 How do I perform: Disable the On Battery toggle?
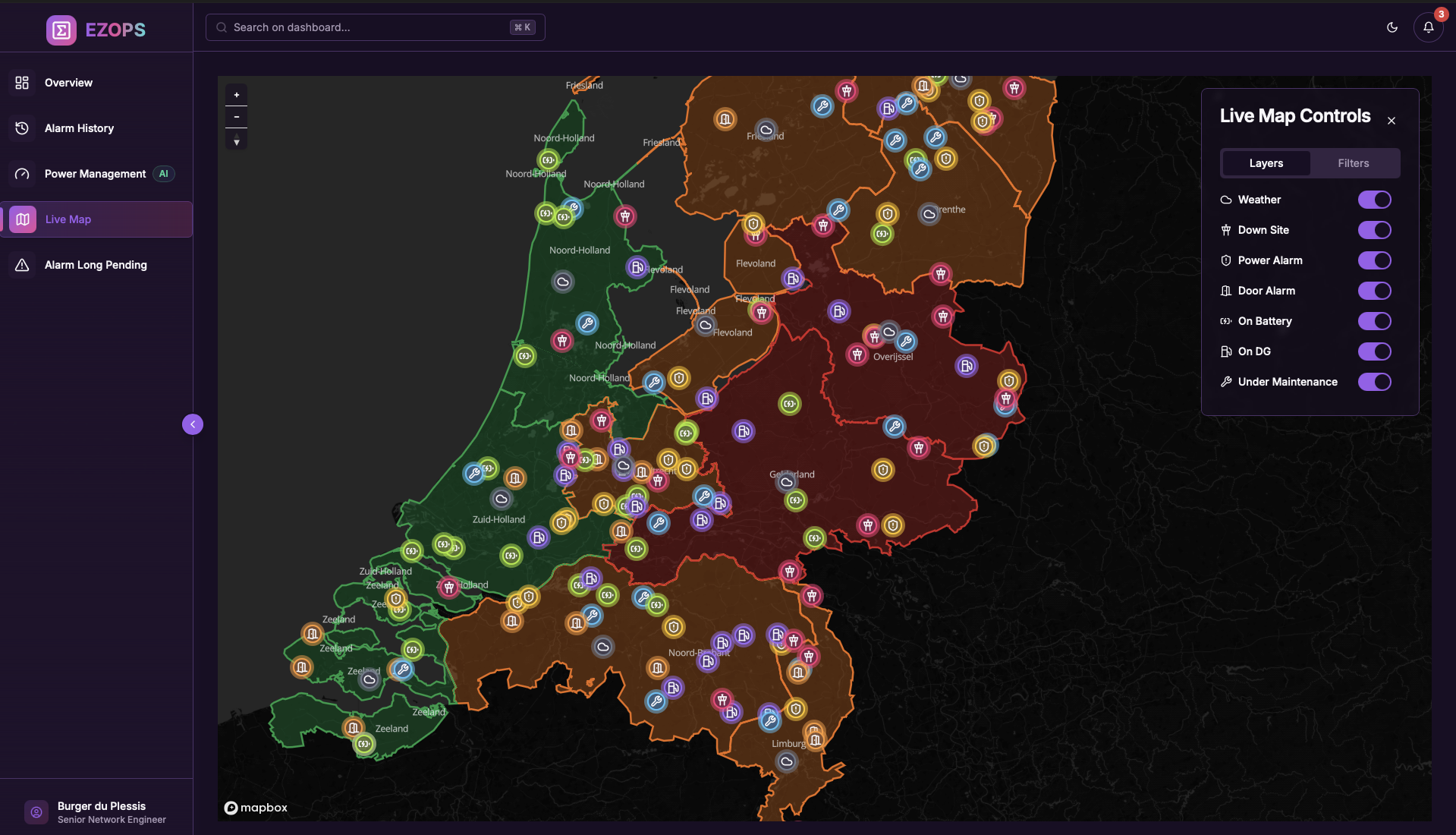pyautogui.click(x=1374, y=321)
